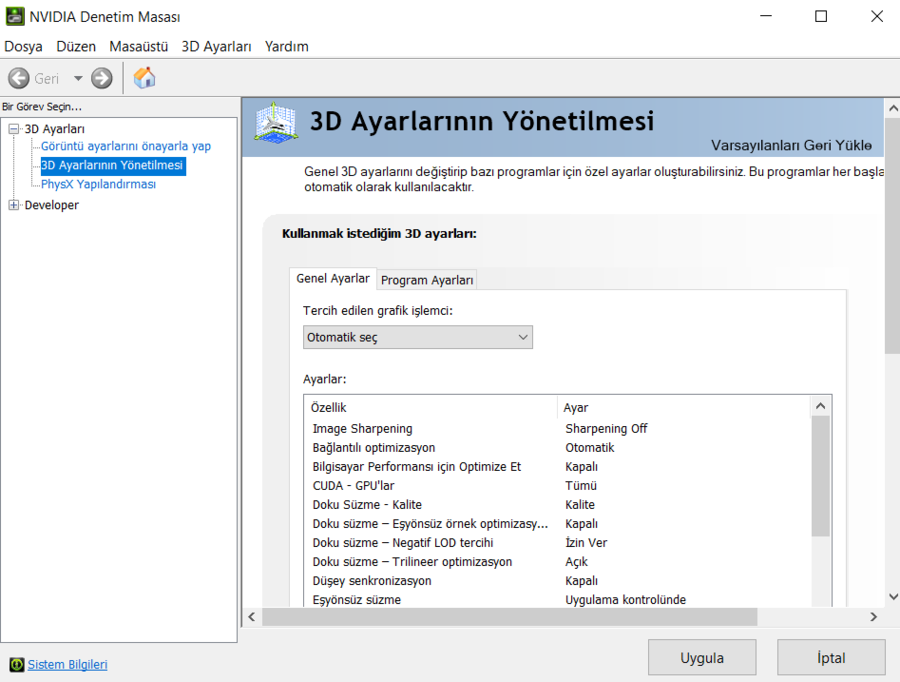Image resolution: width=900 pixels, height=682 pixels.
Task: Select the CUDA - GPU'lar setting row
Action: (x=558, y=486)
